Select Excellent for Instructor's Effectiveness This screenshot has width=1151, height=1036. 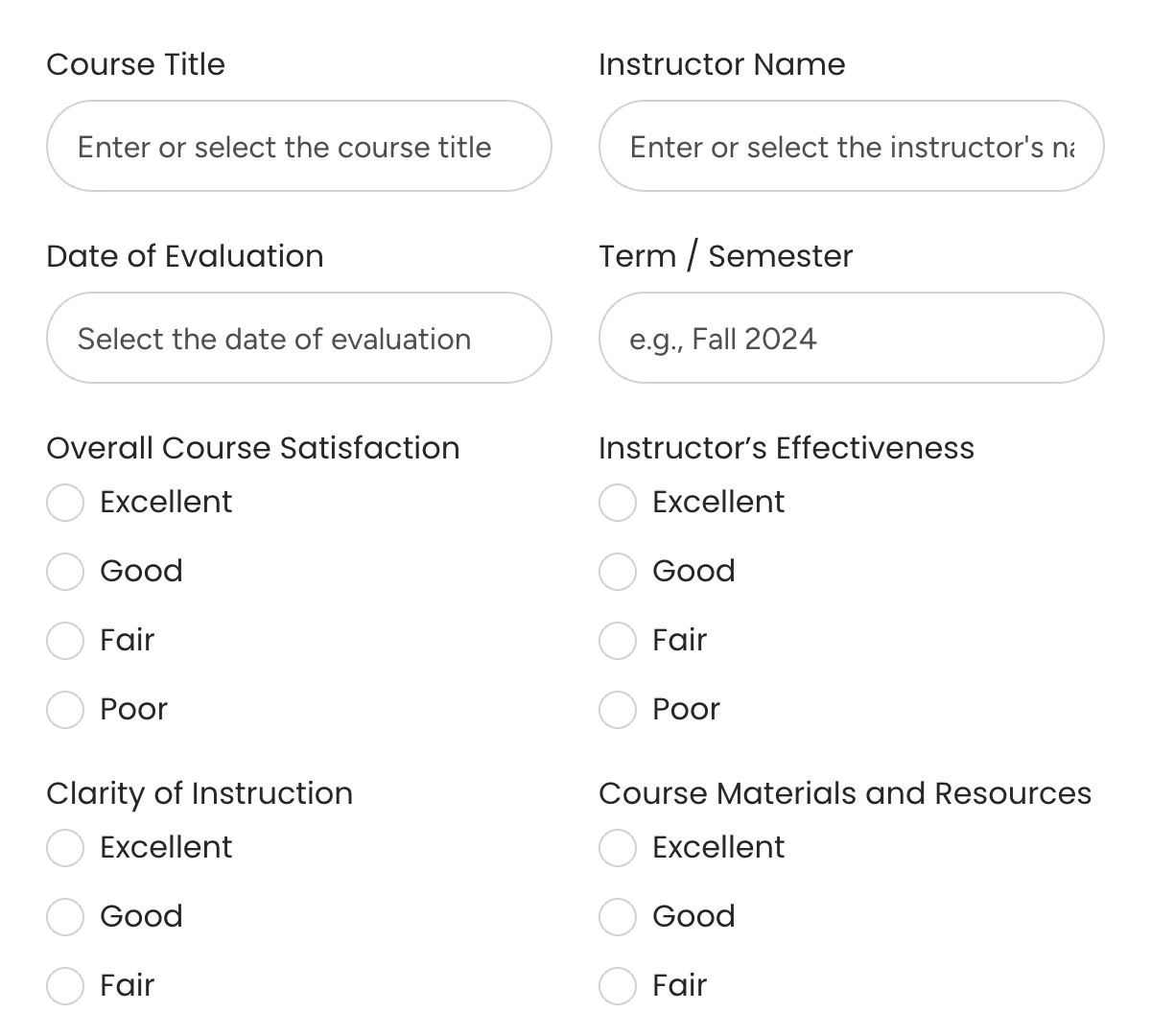[x=617, y=502]
